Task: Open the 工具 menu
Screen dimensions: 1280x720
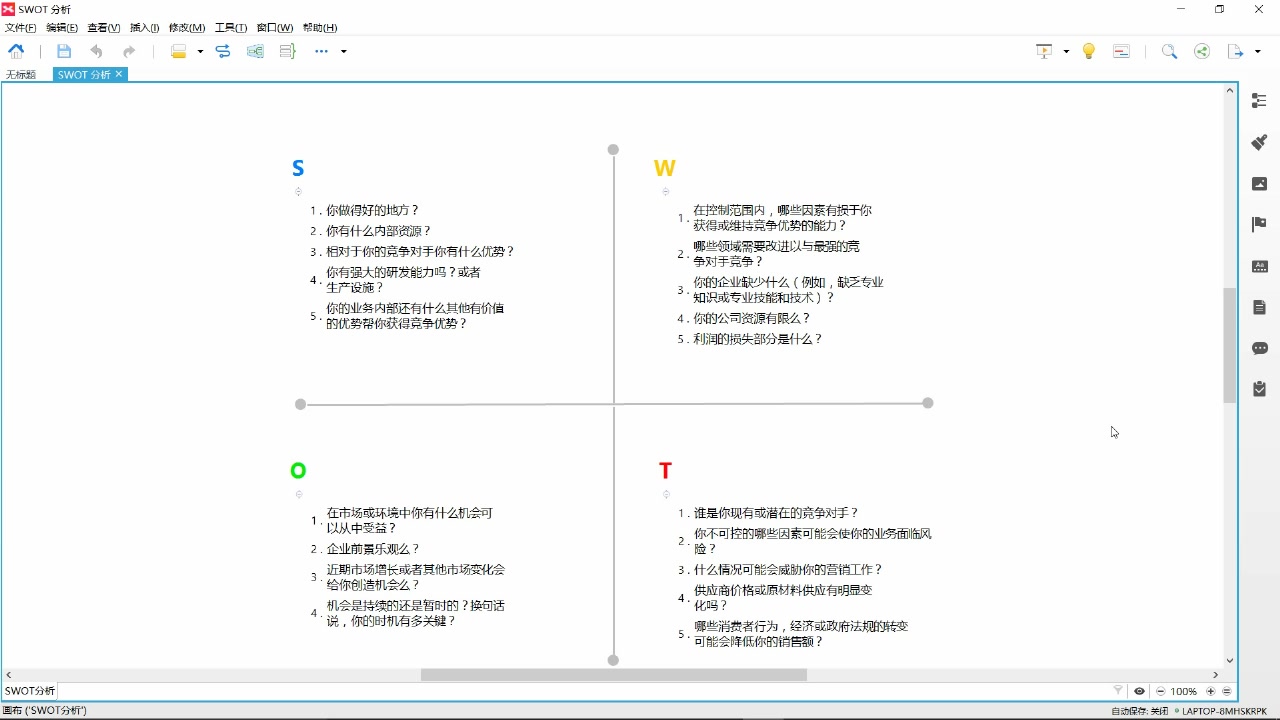Action: 229,27
